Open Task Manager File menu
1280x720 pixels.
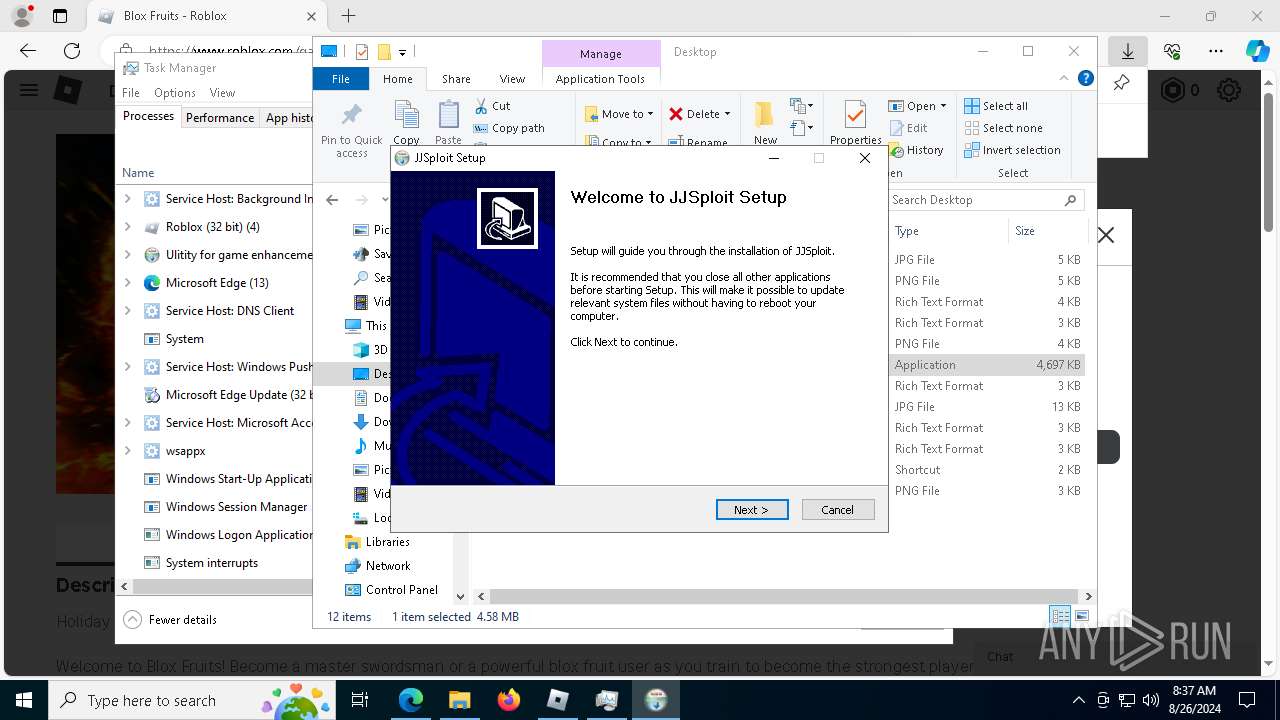point(131,93)
